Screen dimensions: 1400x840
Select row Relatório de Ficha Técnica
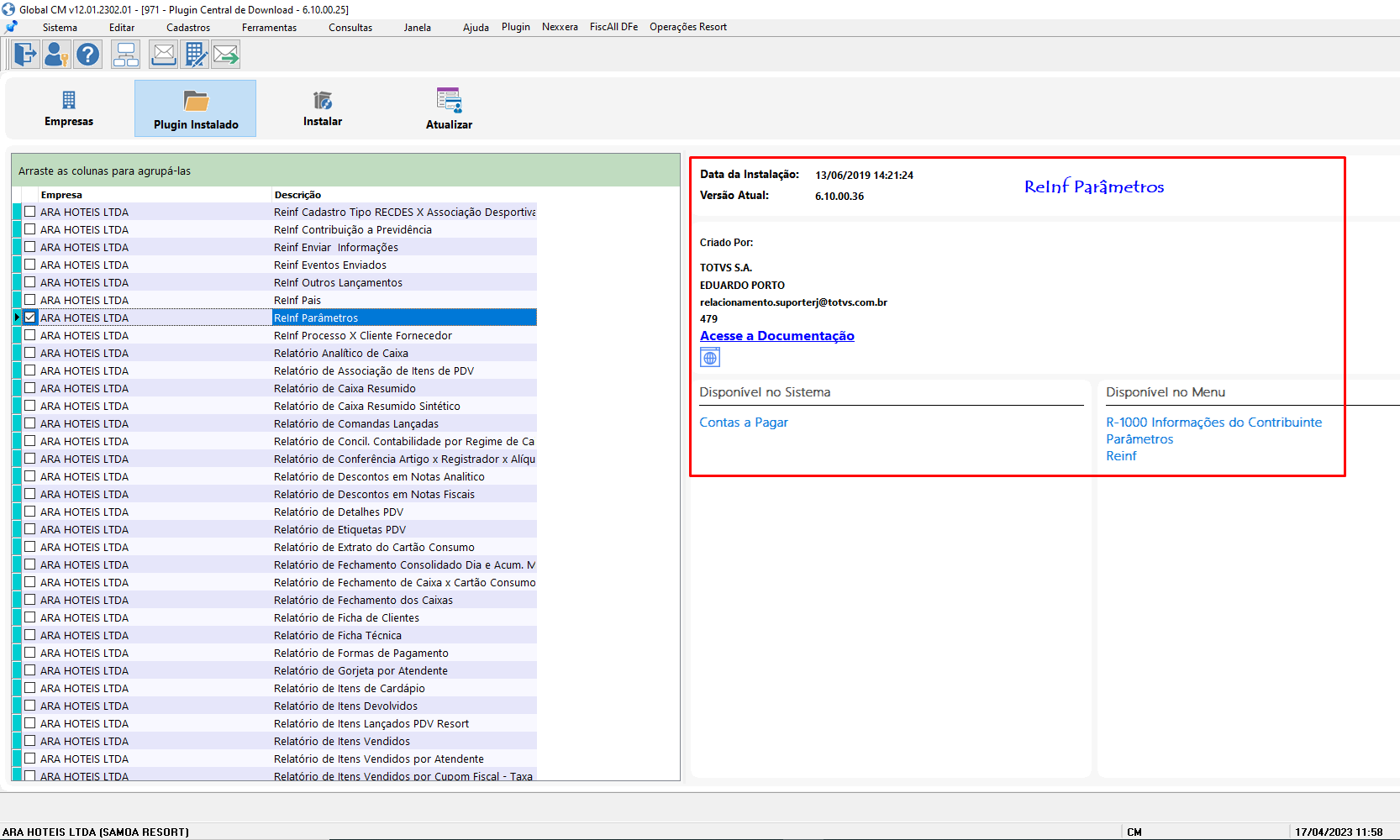click(275, 635)
